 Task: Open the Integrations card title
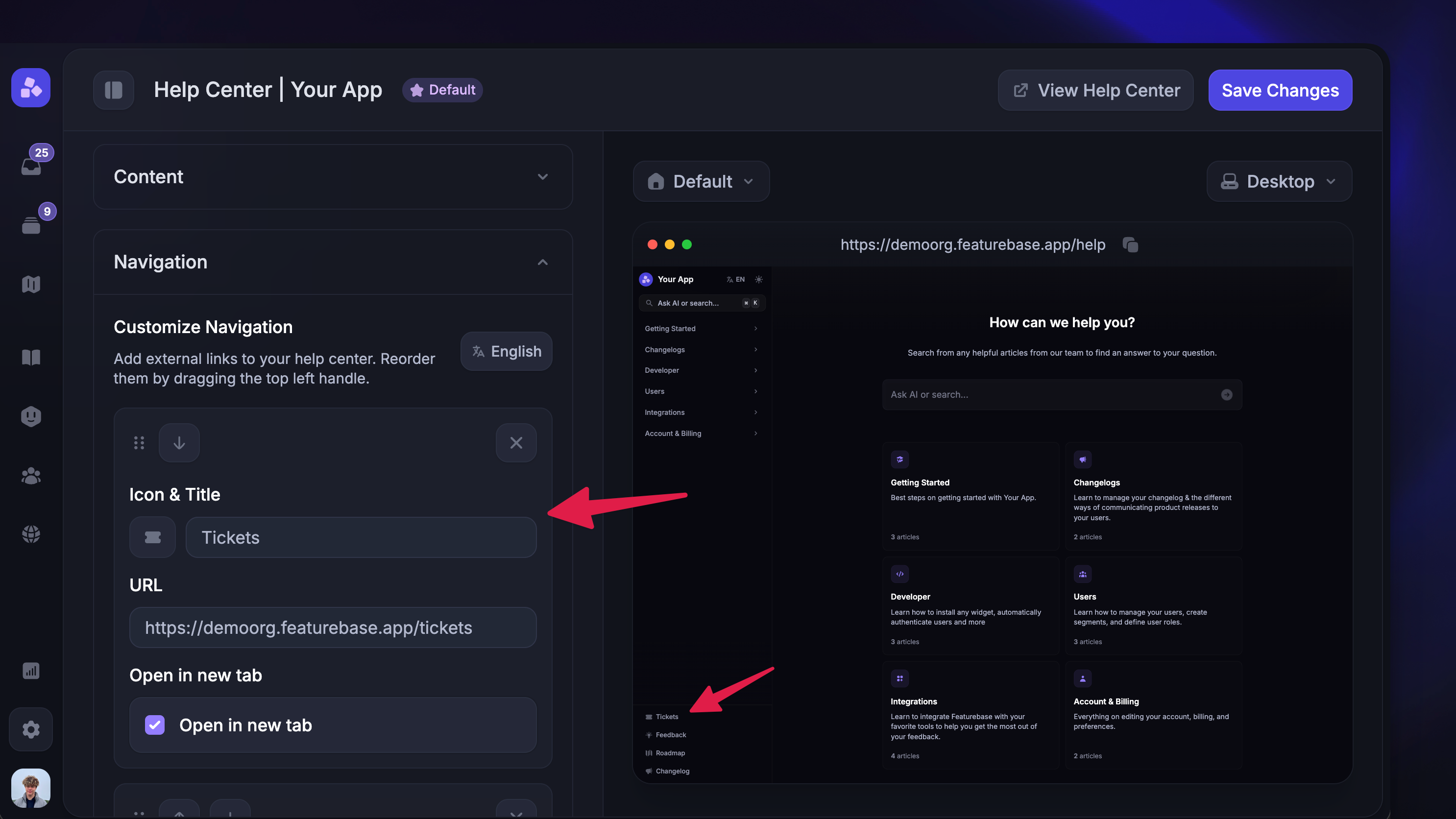(x=913, y=701)
